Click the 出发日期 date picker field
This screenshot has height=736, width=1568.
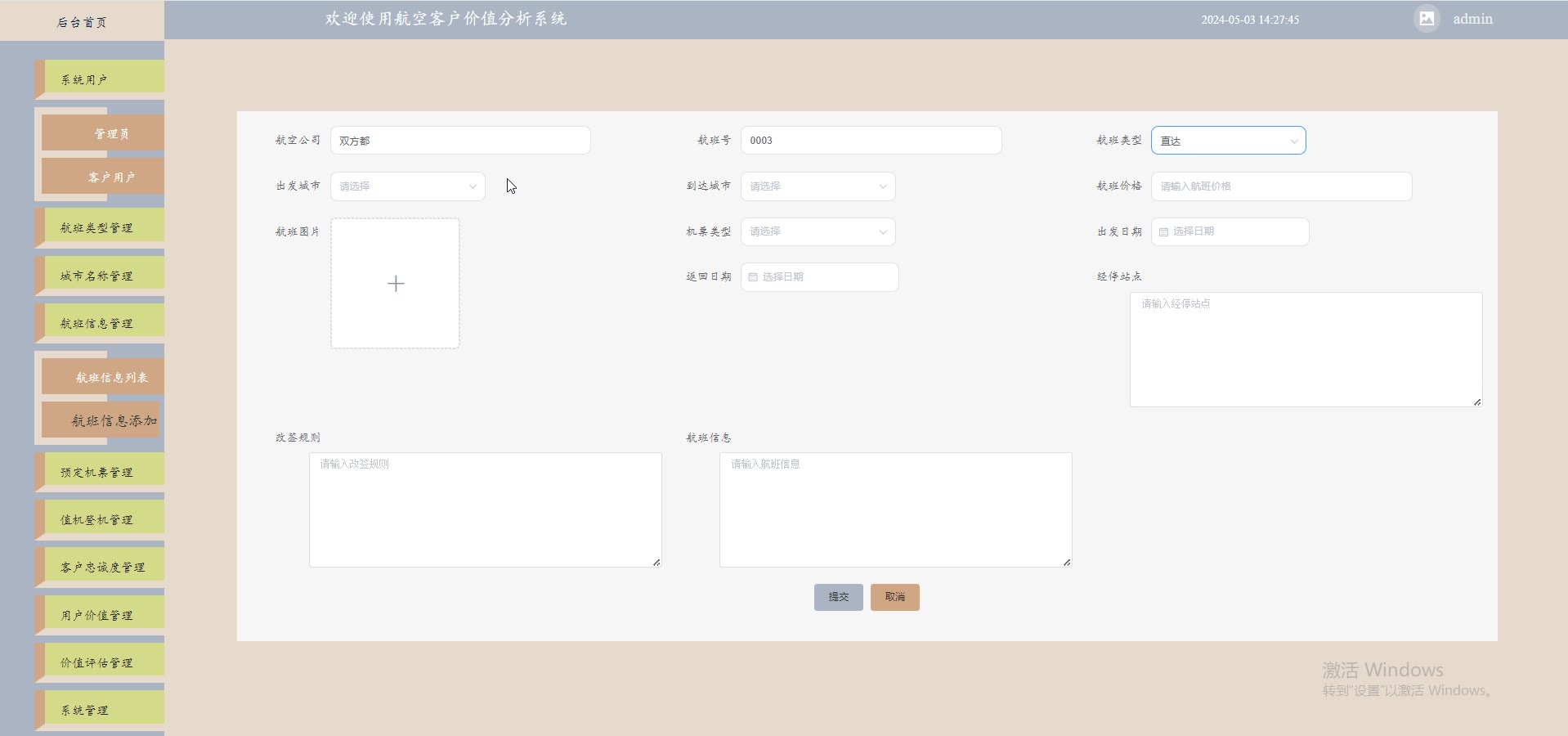[x=1230, y=232]
